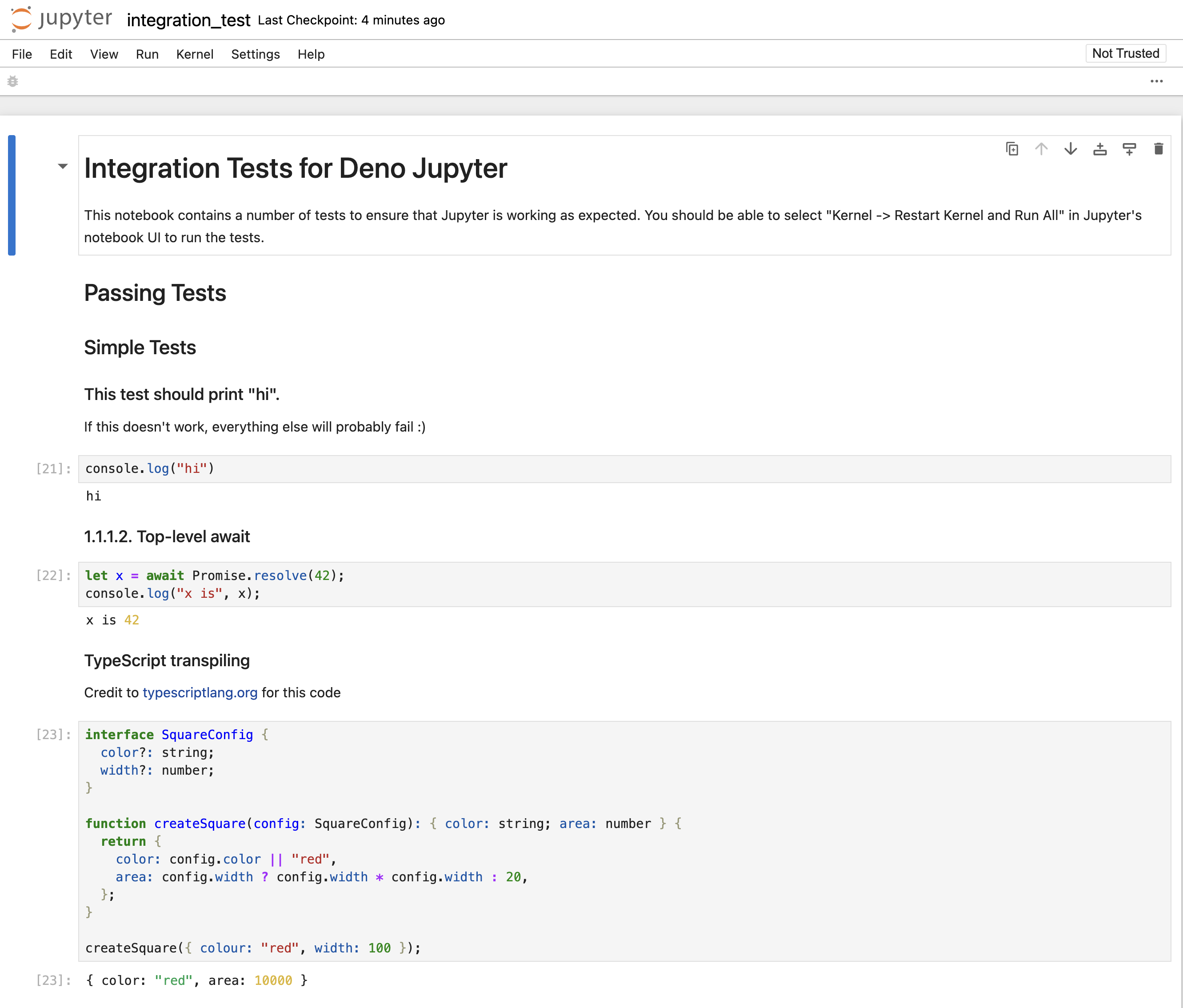Image resolution: width=1183 pixels, height=1008 pixels.
Task: Delete the selected cell with trash icon
Action: click(1159, 149)
